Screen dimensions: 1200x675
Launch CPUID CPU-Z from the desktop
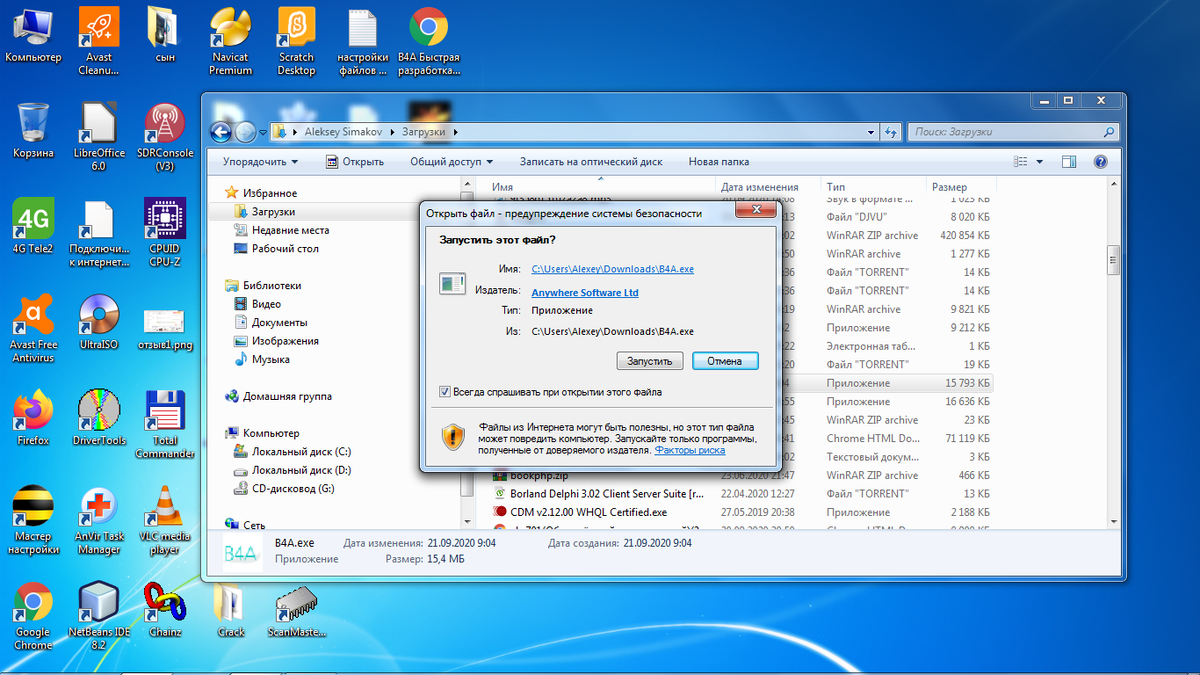(x=165, y=232)
